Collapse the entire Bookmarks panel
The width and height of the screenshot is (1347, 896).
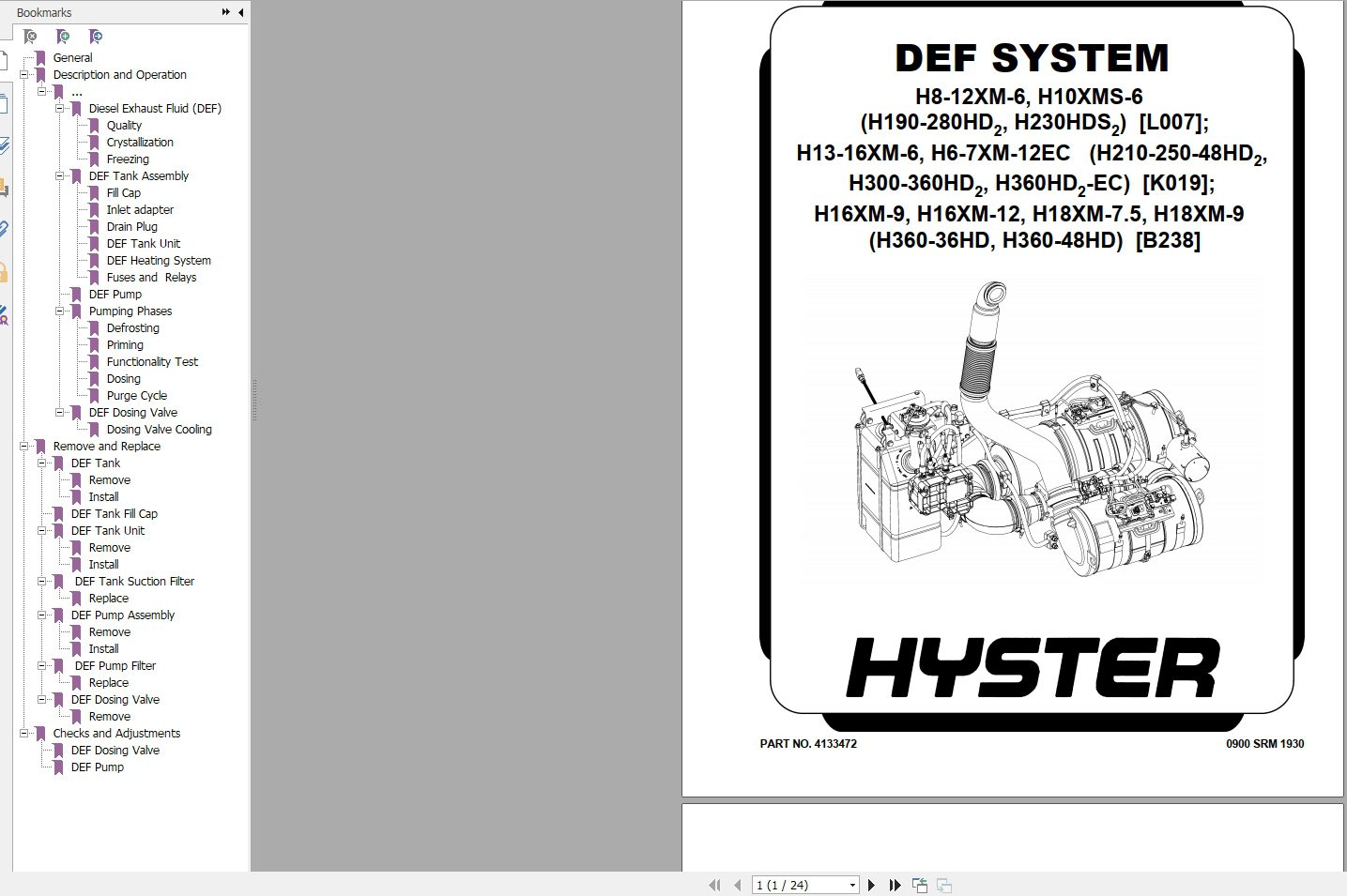coord(239,12)
